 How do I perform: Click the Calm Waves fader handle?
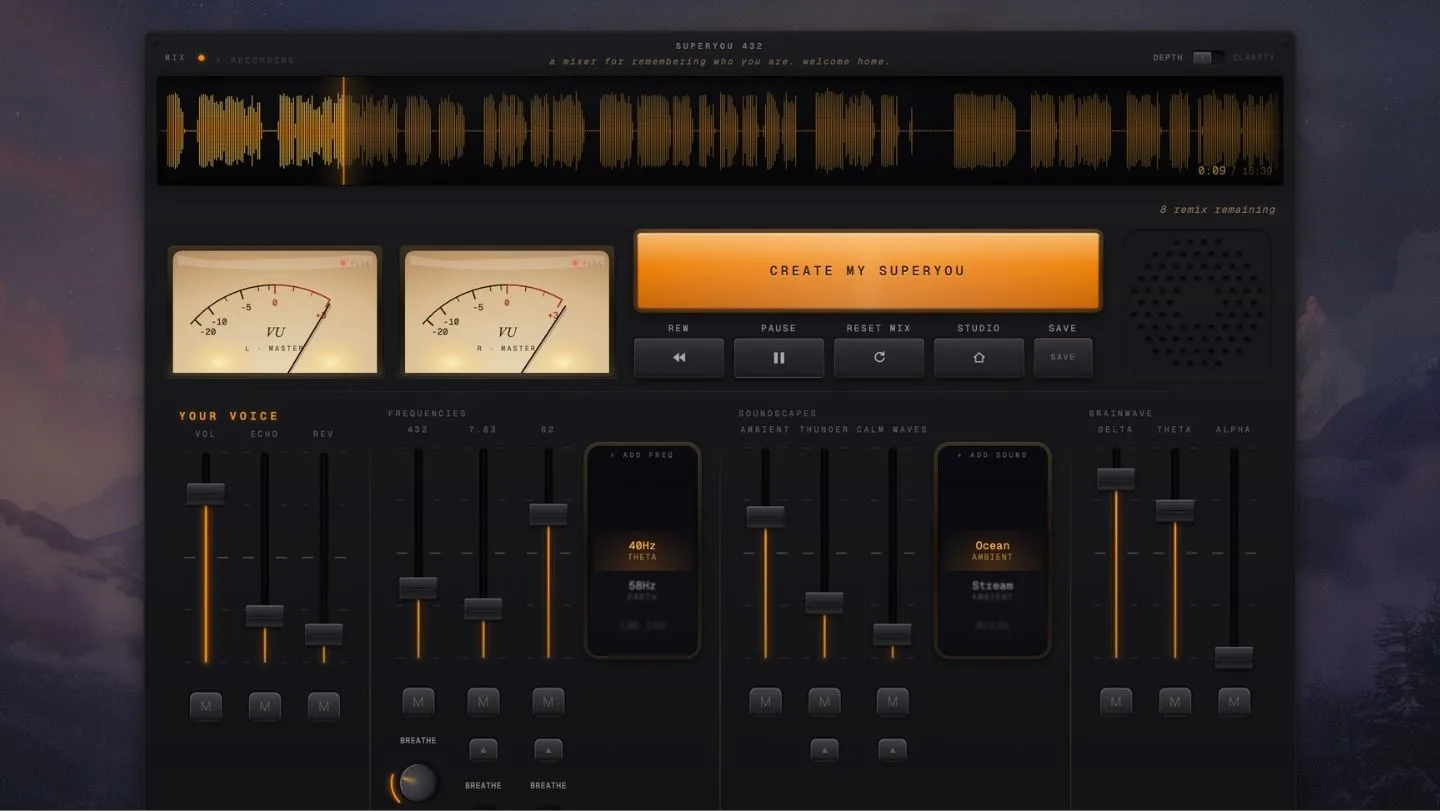tap(892, 635)
